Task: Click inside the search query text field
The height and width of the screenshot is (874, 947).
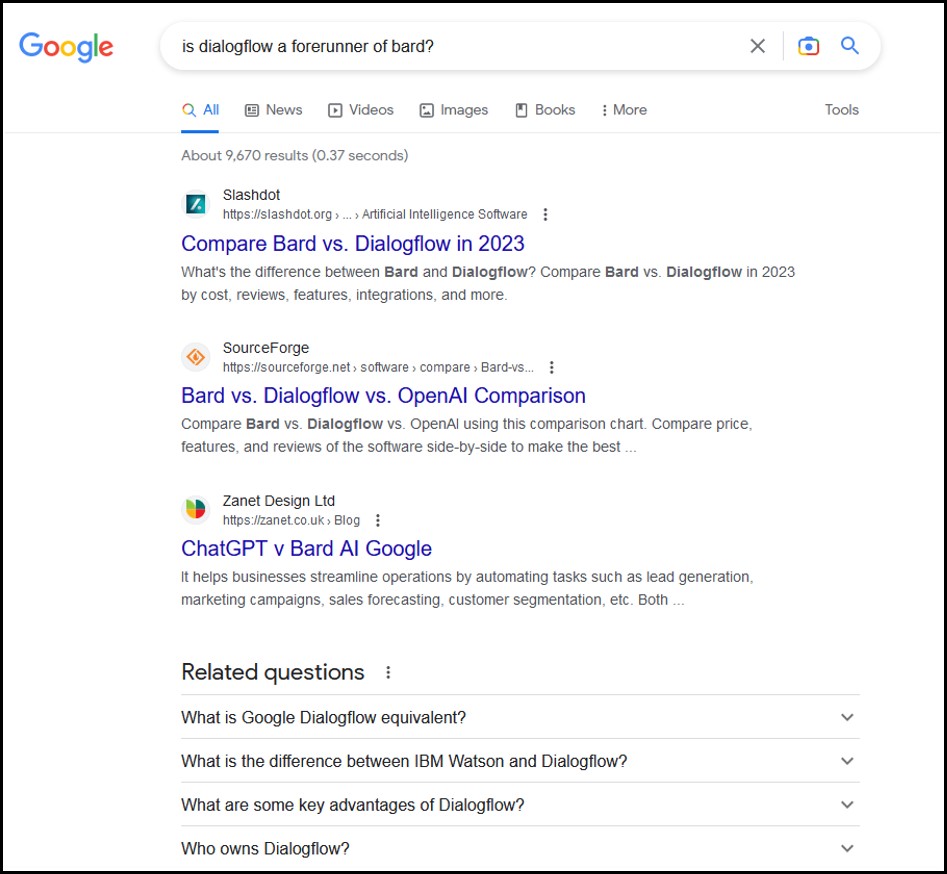Action: point(450,46)
